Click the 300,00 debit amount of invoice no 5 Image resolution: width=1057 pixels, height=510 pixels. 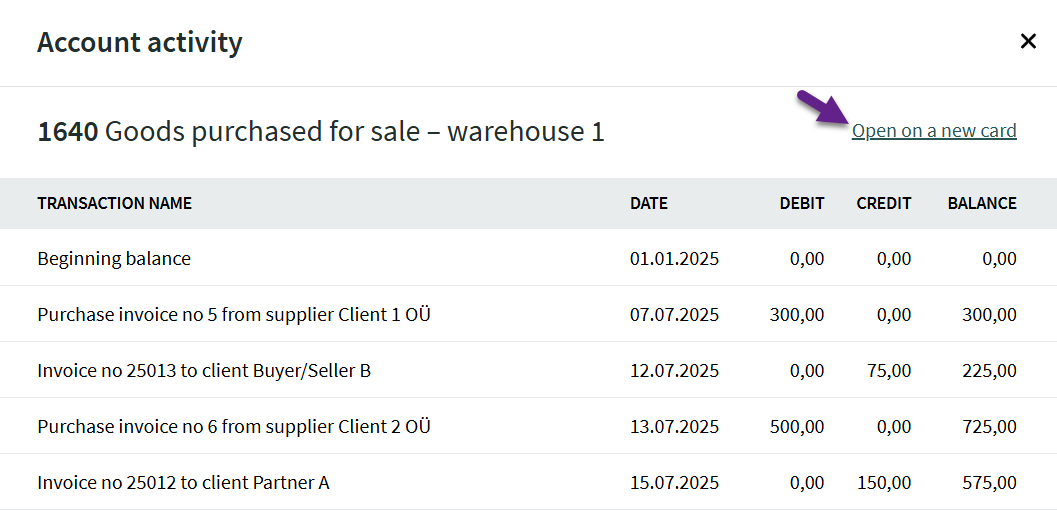click(x=797, y=315)
